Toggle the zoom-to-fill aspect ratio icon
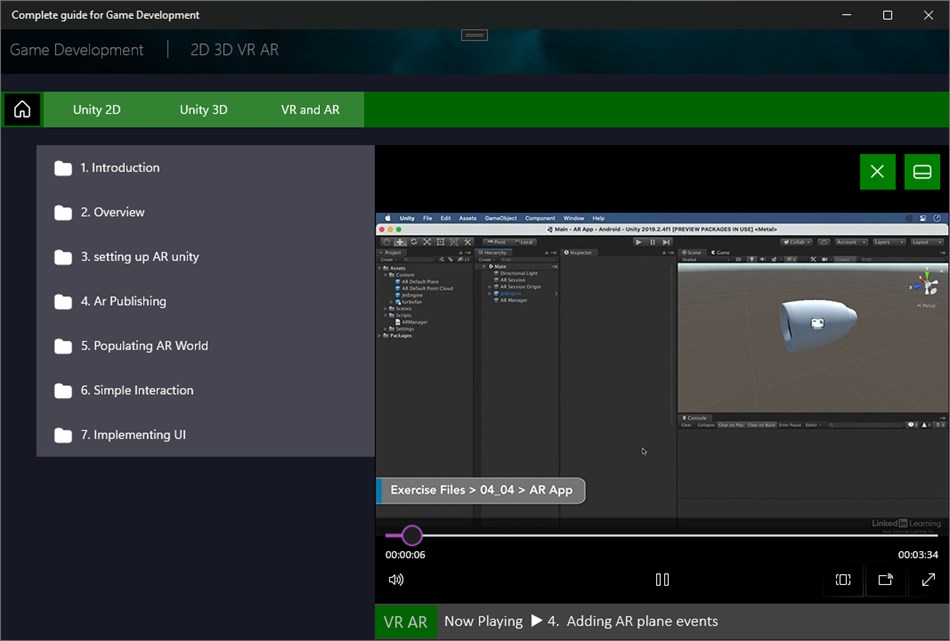This screenshot has height=641, width=950. [x=843, y=580]
